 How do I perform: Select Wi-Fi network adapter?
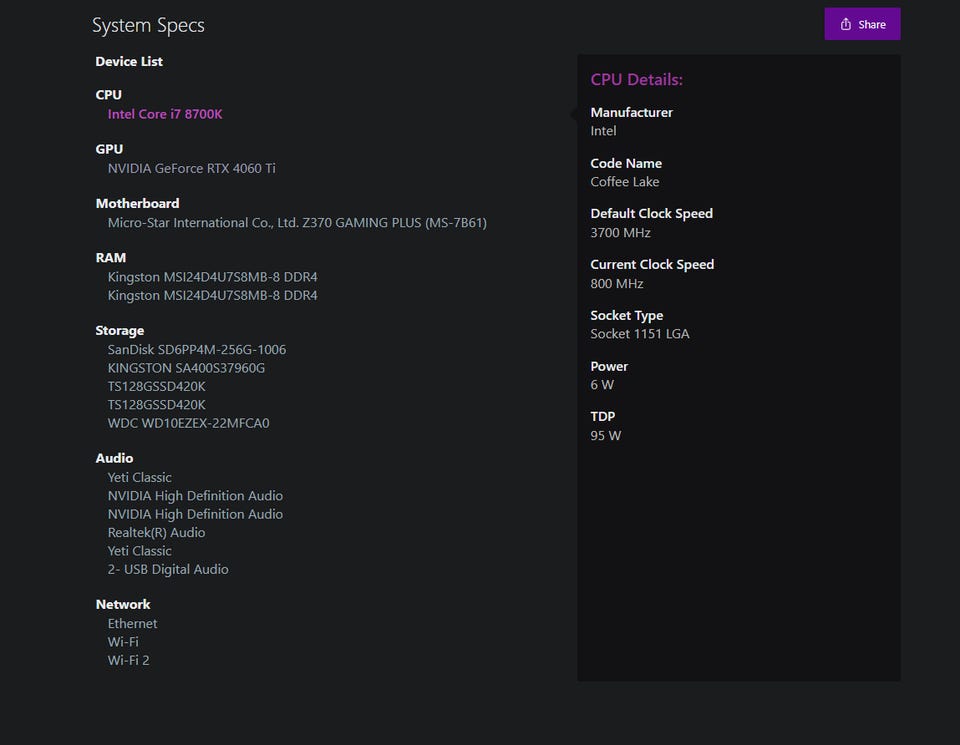pos(123,642)
